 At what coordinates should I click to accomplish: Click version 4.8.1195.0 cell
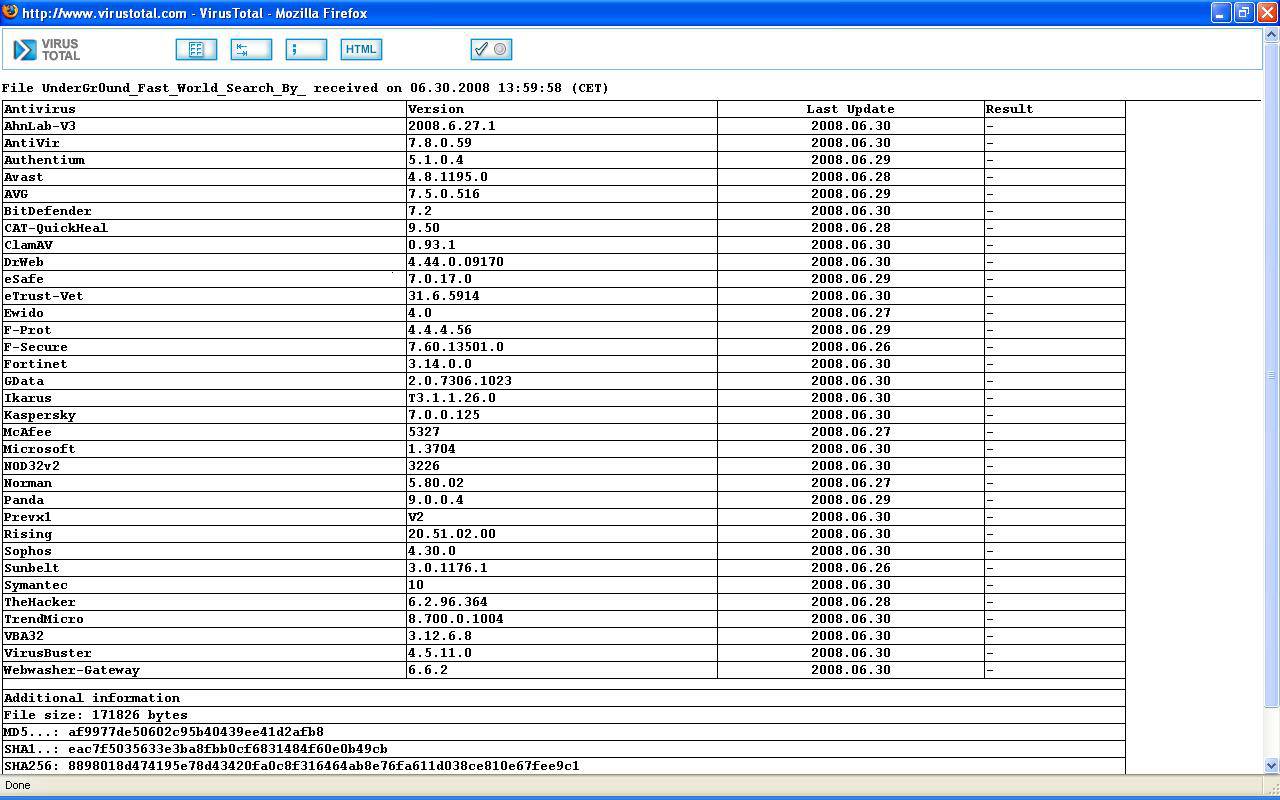(448, 177)
